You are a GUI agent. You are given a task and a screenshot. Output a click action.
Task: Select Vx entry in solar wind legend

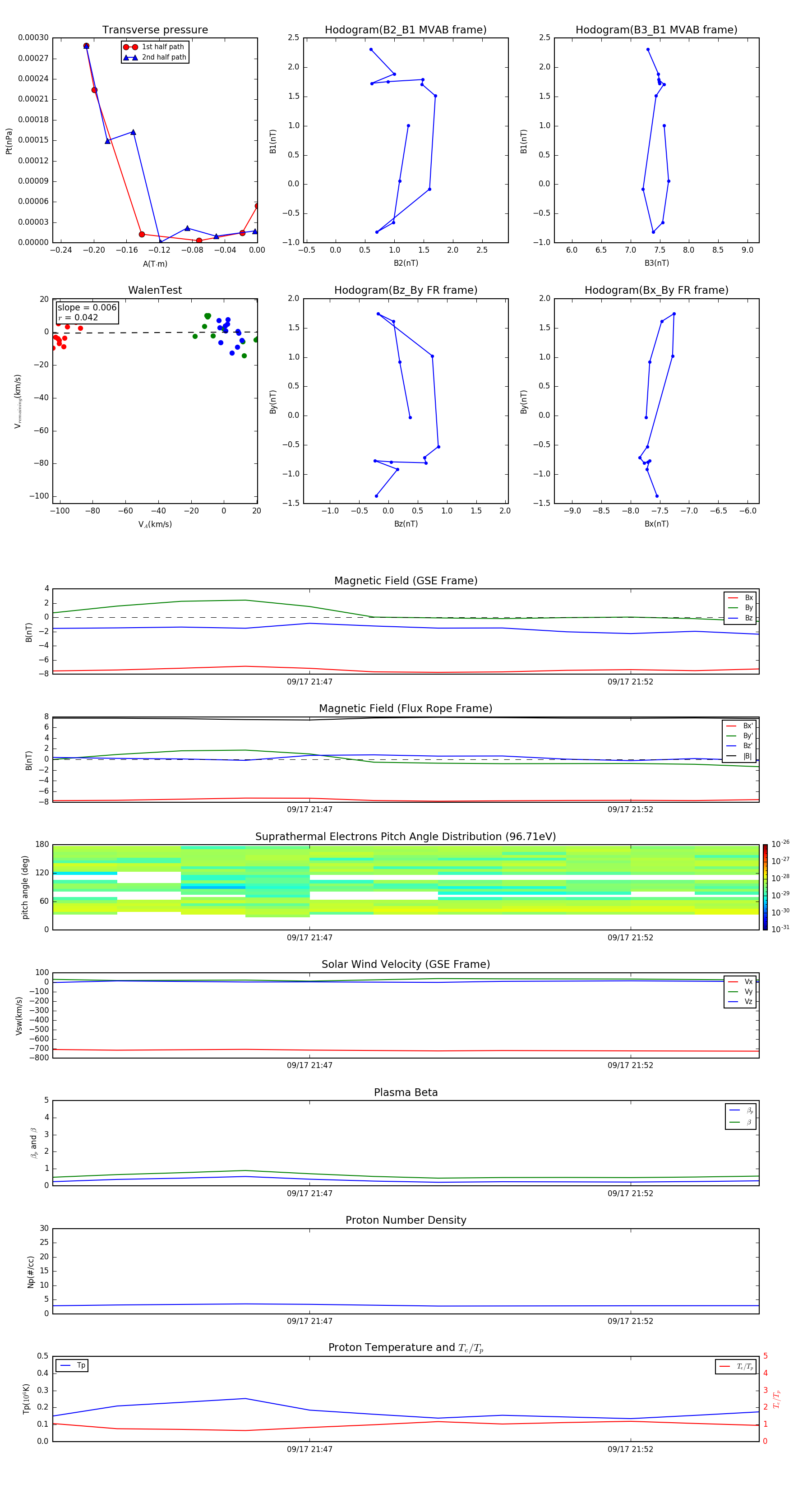[740, 981]
